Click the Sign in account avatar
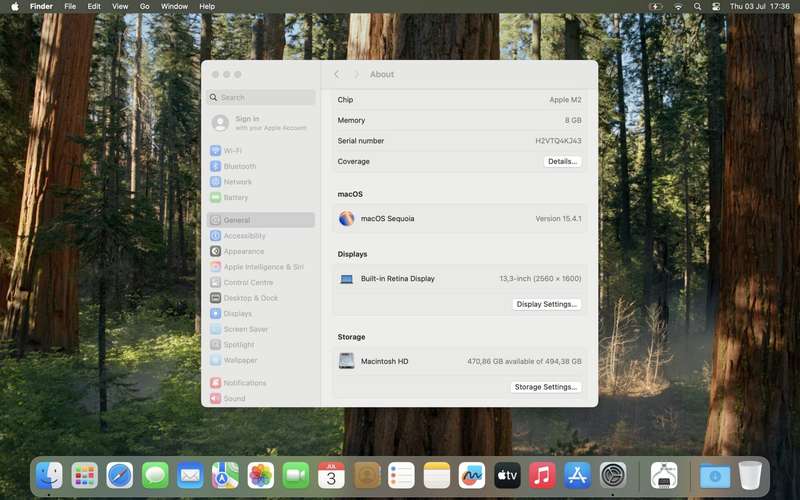 220,123
